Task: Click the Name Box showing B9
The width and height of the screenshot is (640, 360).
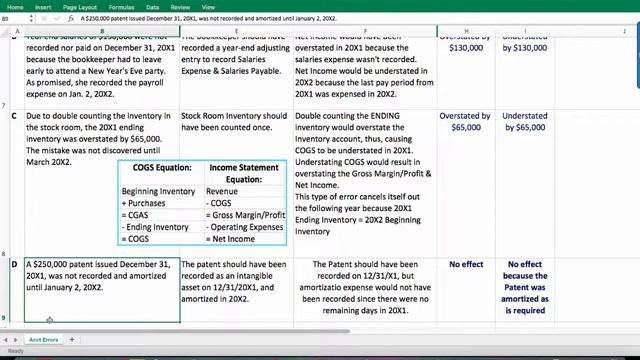Action: 13,18
